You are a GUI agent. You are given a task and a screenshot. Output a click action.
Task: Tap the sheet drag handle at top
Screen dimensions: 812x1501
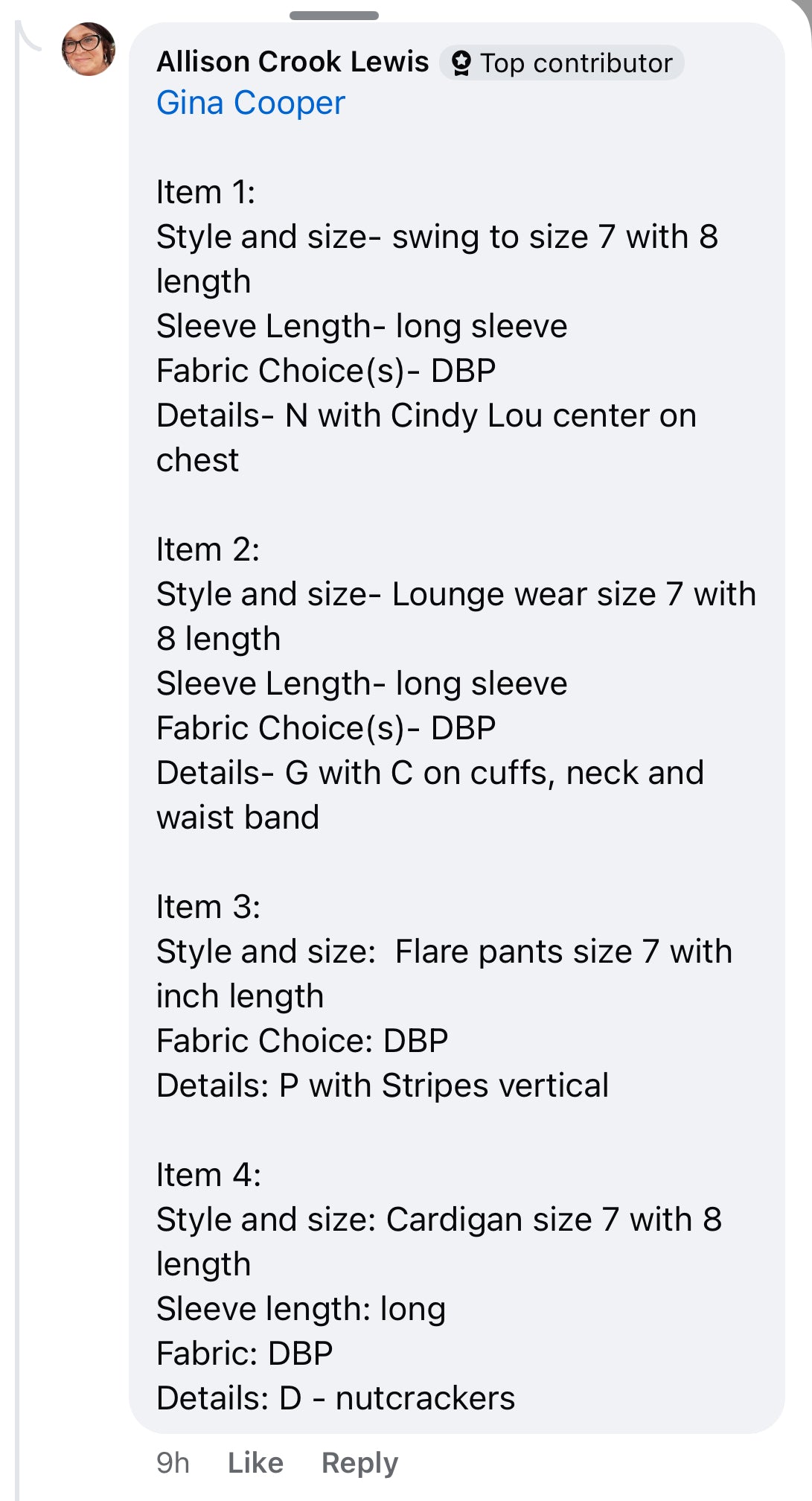(x=334, y=16)
